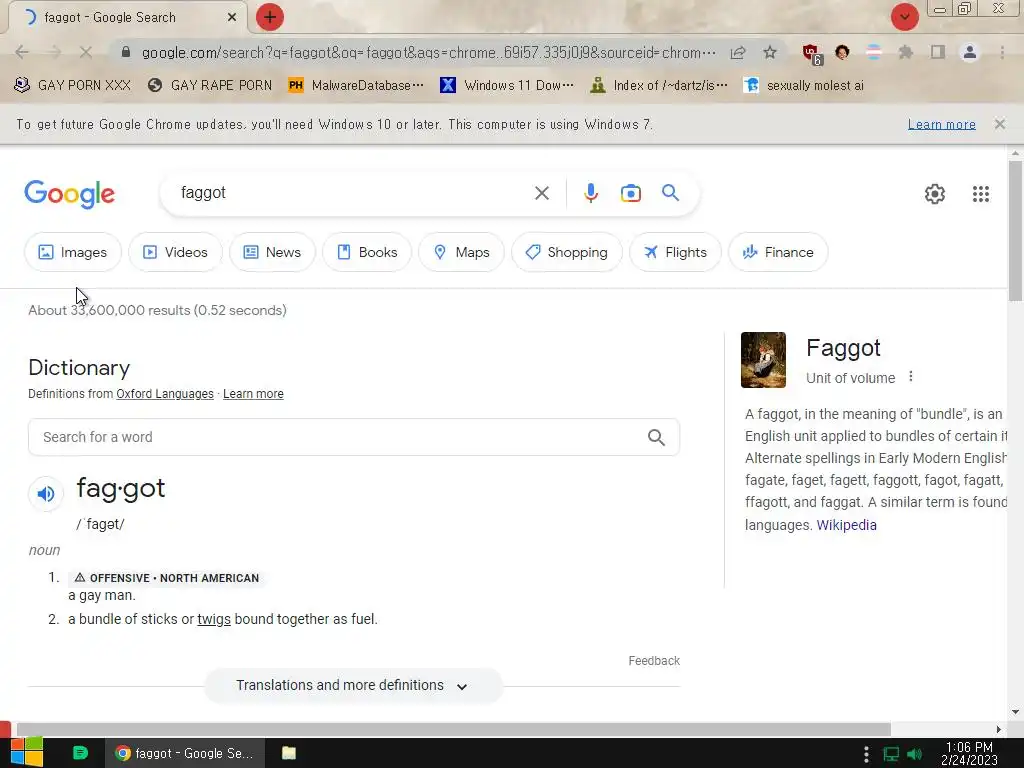1024x768 pixels.
Task: Click the vertical page scrollbar
Action: (1015, 231)
